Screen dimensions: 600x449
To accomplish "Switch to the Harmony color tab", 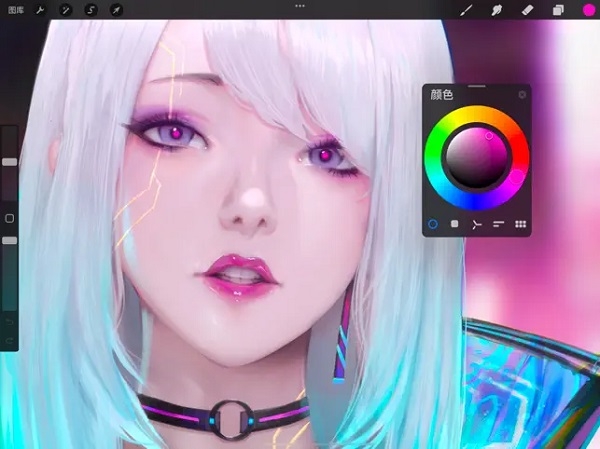I will click(477, 224).
